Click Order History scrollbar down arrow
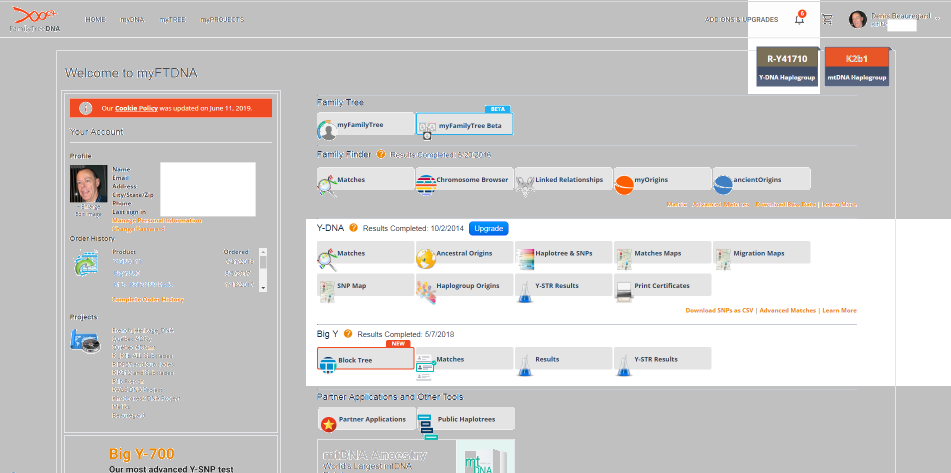951x473 pixels. coord(263,287)
